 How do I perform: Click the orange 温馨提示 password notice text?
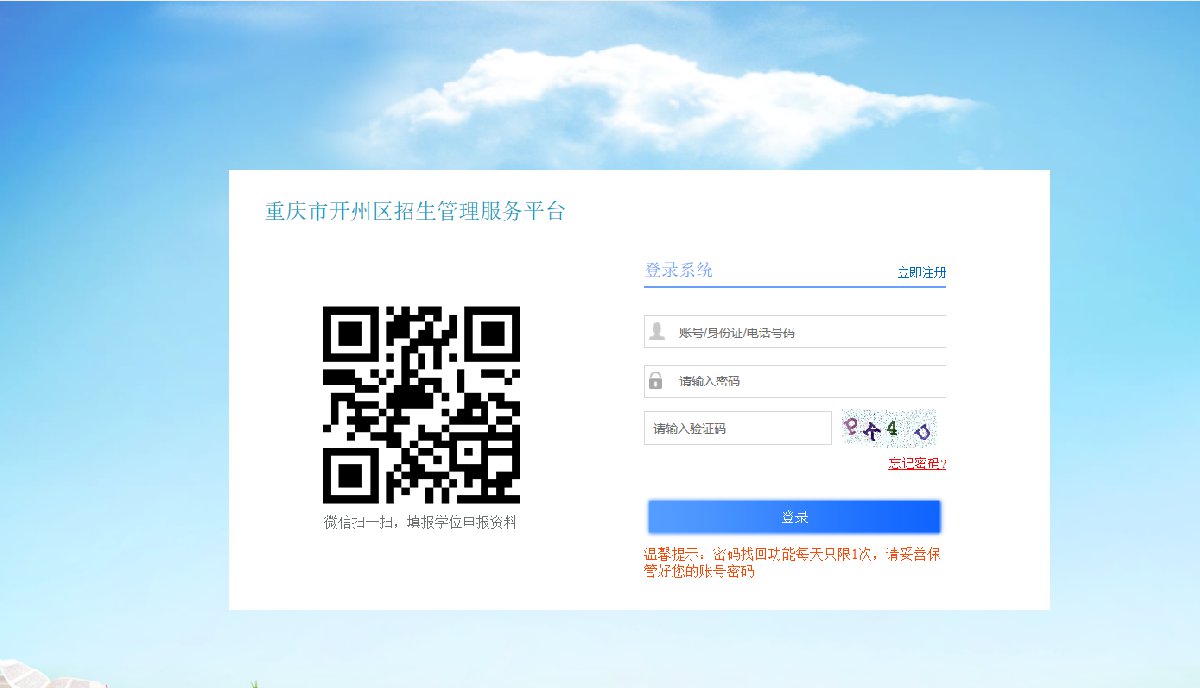(x=792, y=563)
